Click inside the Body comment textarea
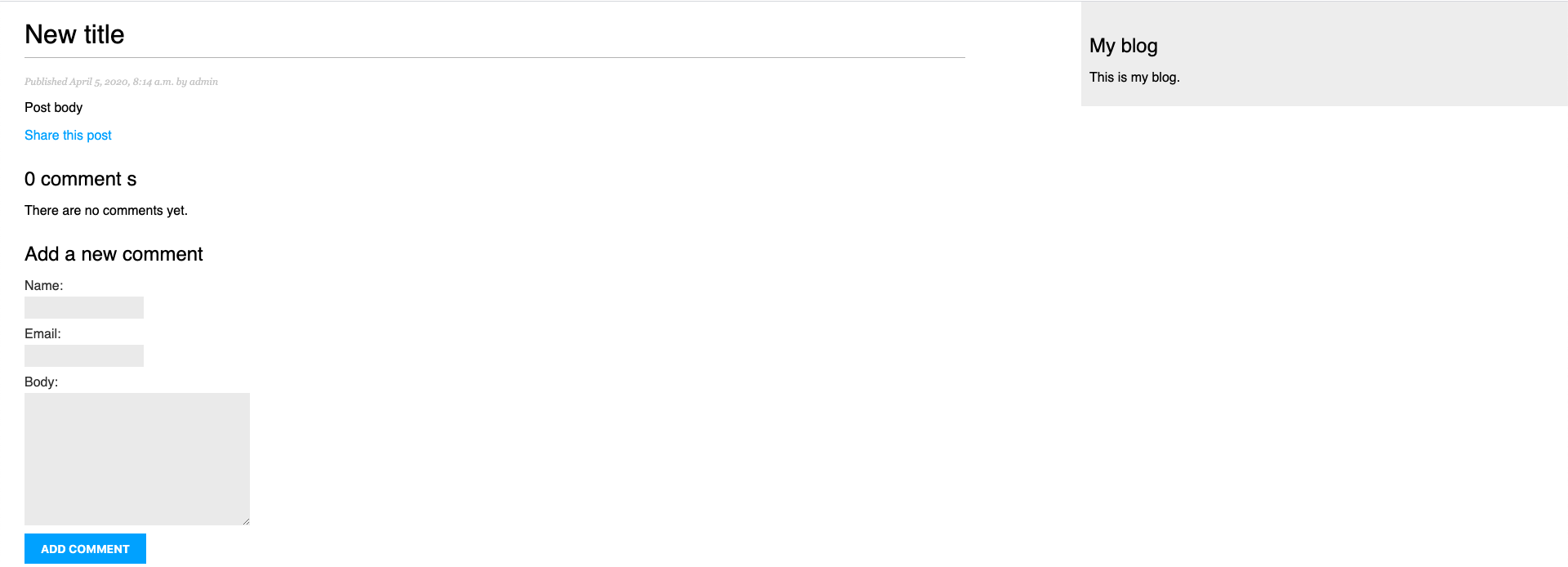 pos(137,458)
